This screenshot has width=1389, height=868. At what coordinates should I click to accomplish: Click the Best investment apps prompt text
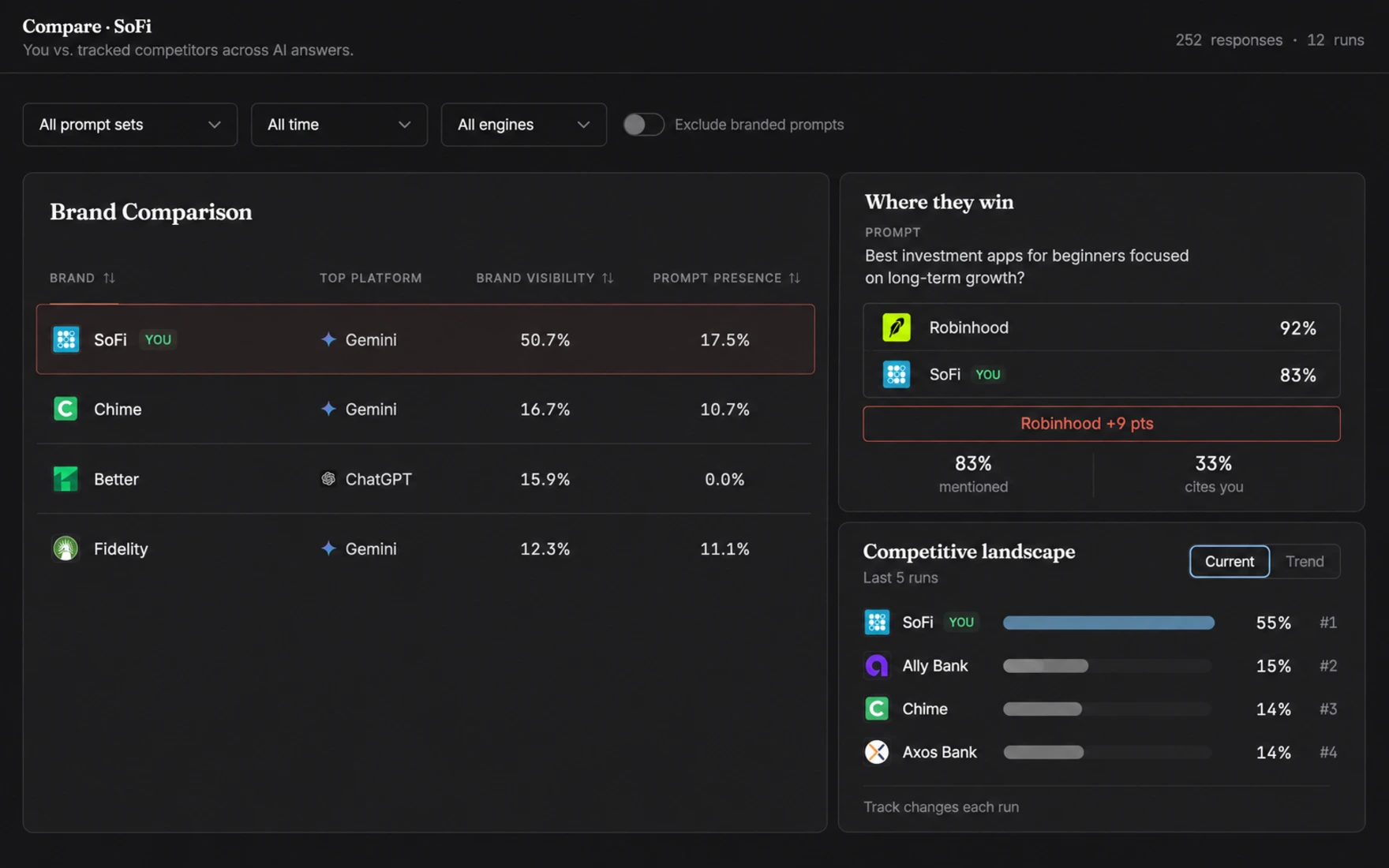click(x=1027, y=267)
